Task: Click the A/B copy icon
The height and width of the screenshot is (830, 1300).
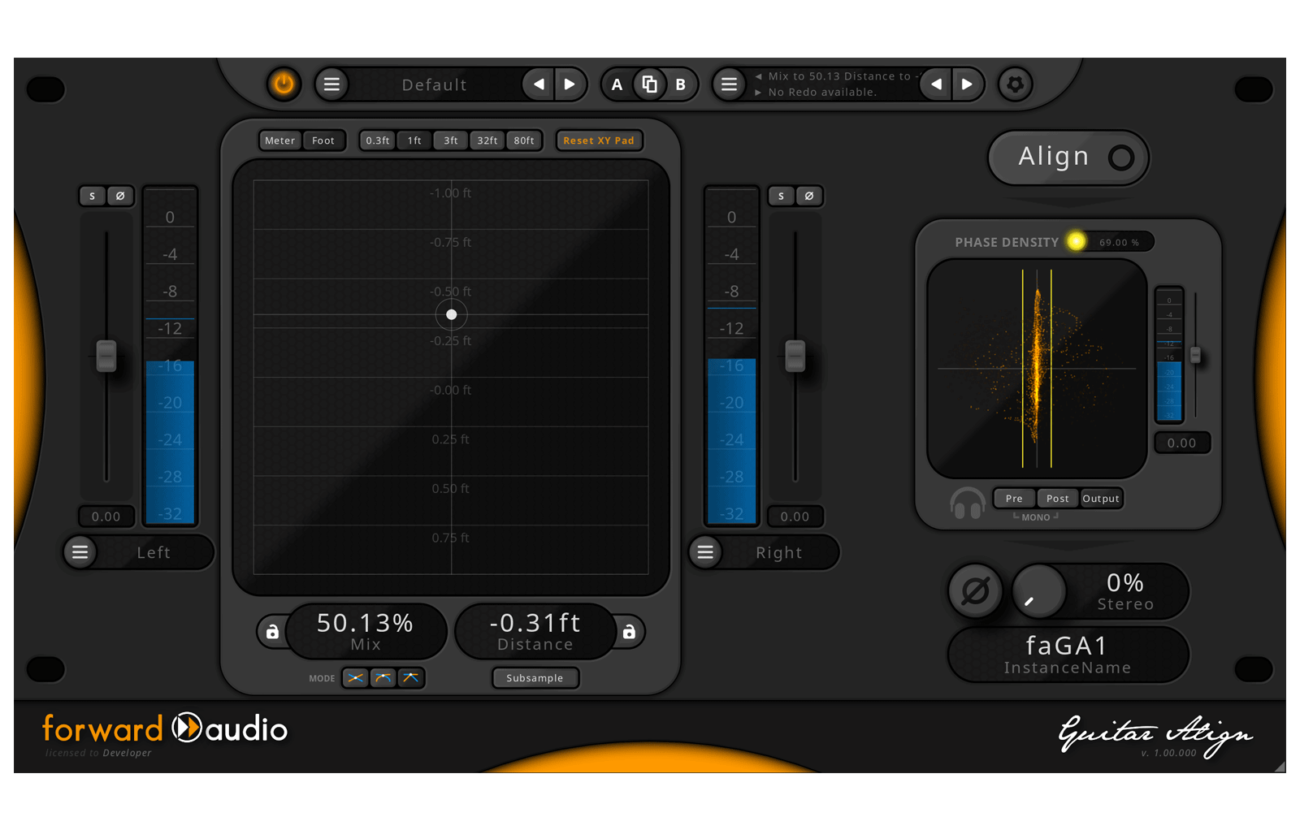Action: 649,84
